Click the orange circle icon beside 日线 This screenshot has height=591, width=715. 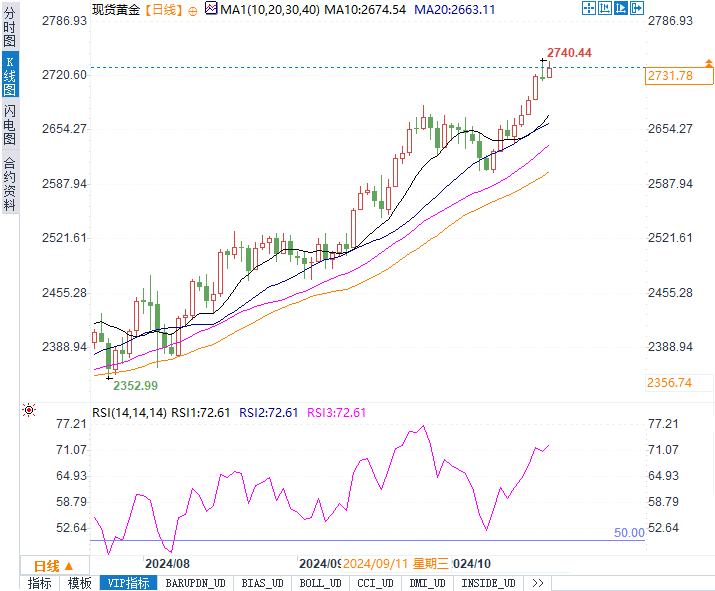[192, 8]
